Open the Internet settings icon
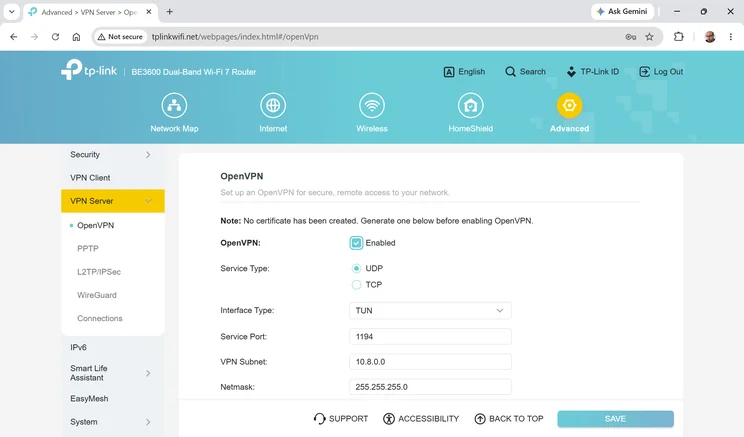The image size is (744, 437). click(273, 105)
